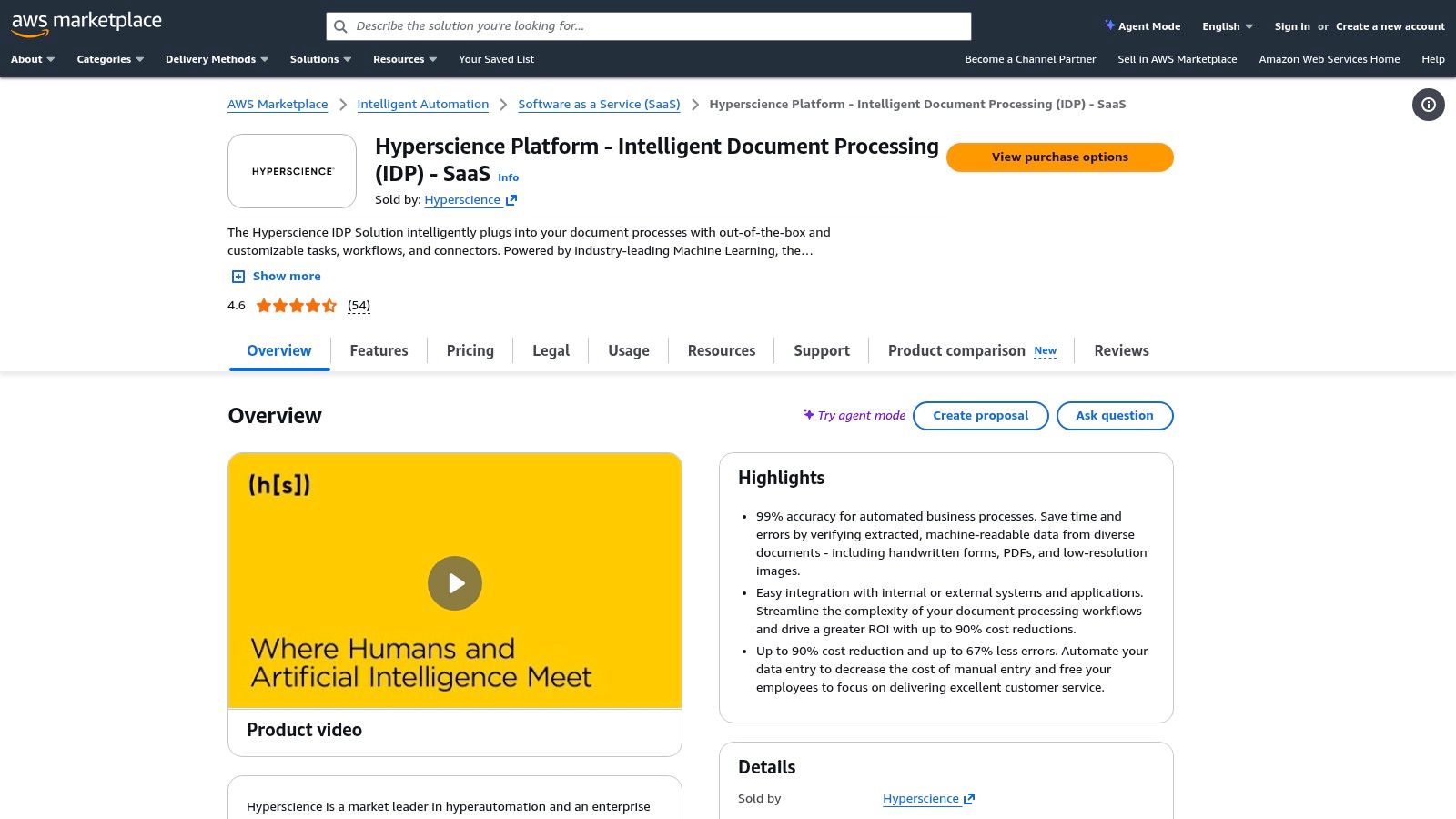Activate Agent Mode with the sparkle icon

point(1109,25)
